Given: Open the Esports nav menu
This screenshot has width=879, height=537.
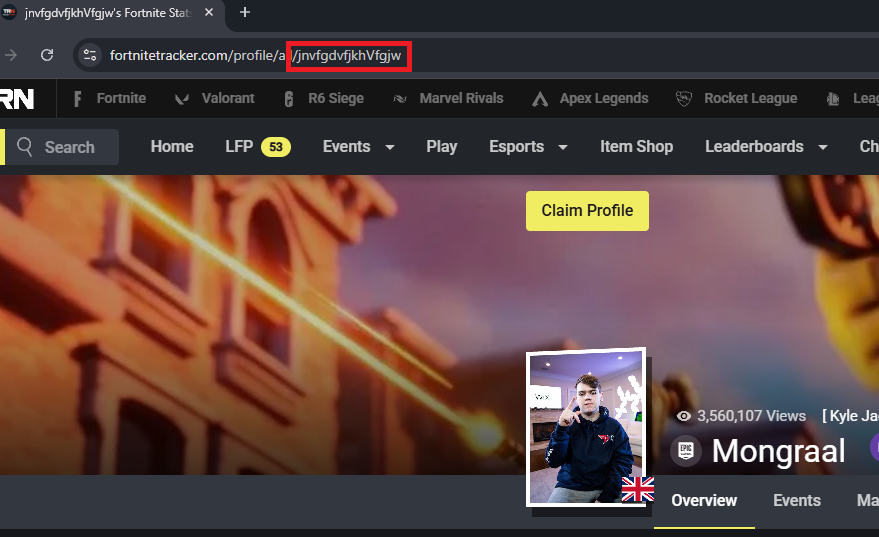Looking at the screenshot, I should (516, 147).
